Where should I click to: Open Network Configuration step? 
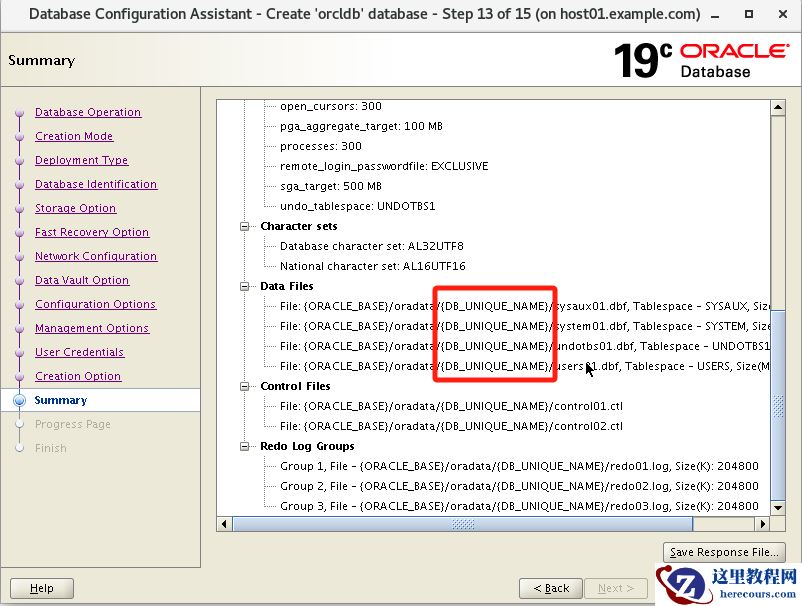tap(96, 256)
